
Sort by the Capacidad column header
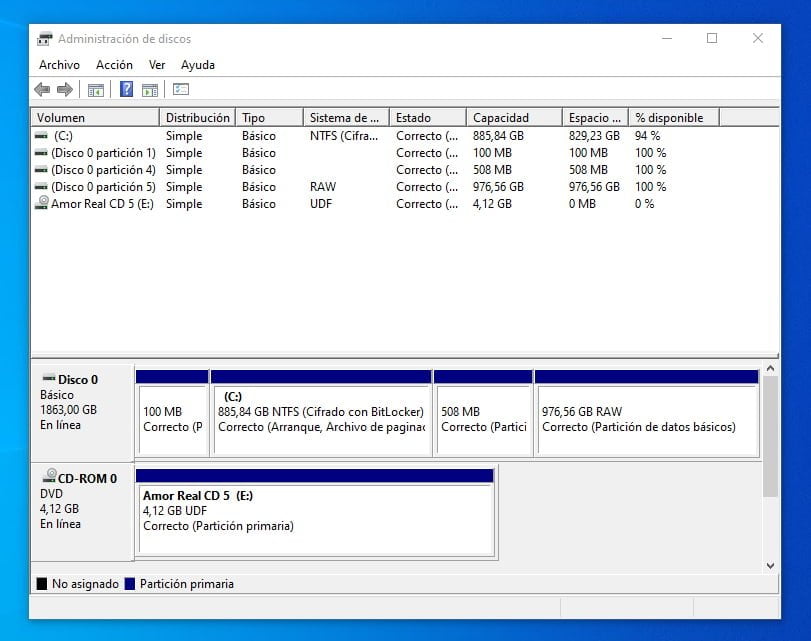515,117
